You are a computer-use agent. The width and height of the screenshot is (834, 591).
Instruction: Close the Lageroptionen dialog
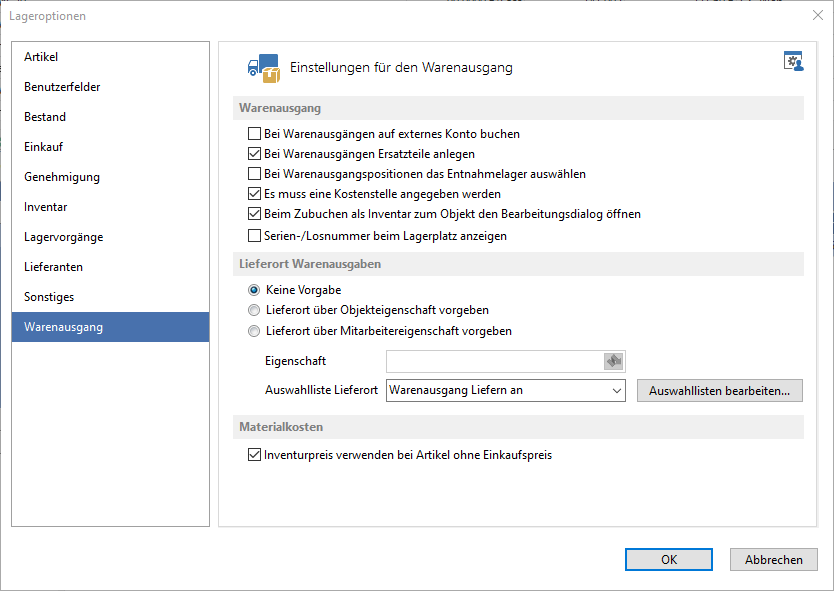tap(818, 15)
